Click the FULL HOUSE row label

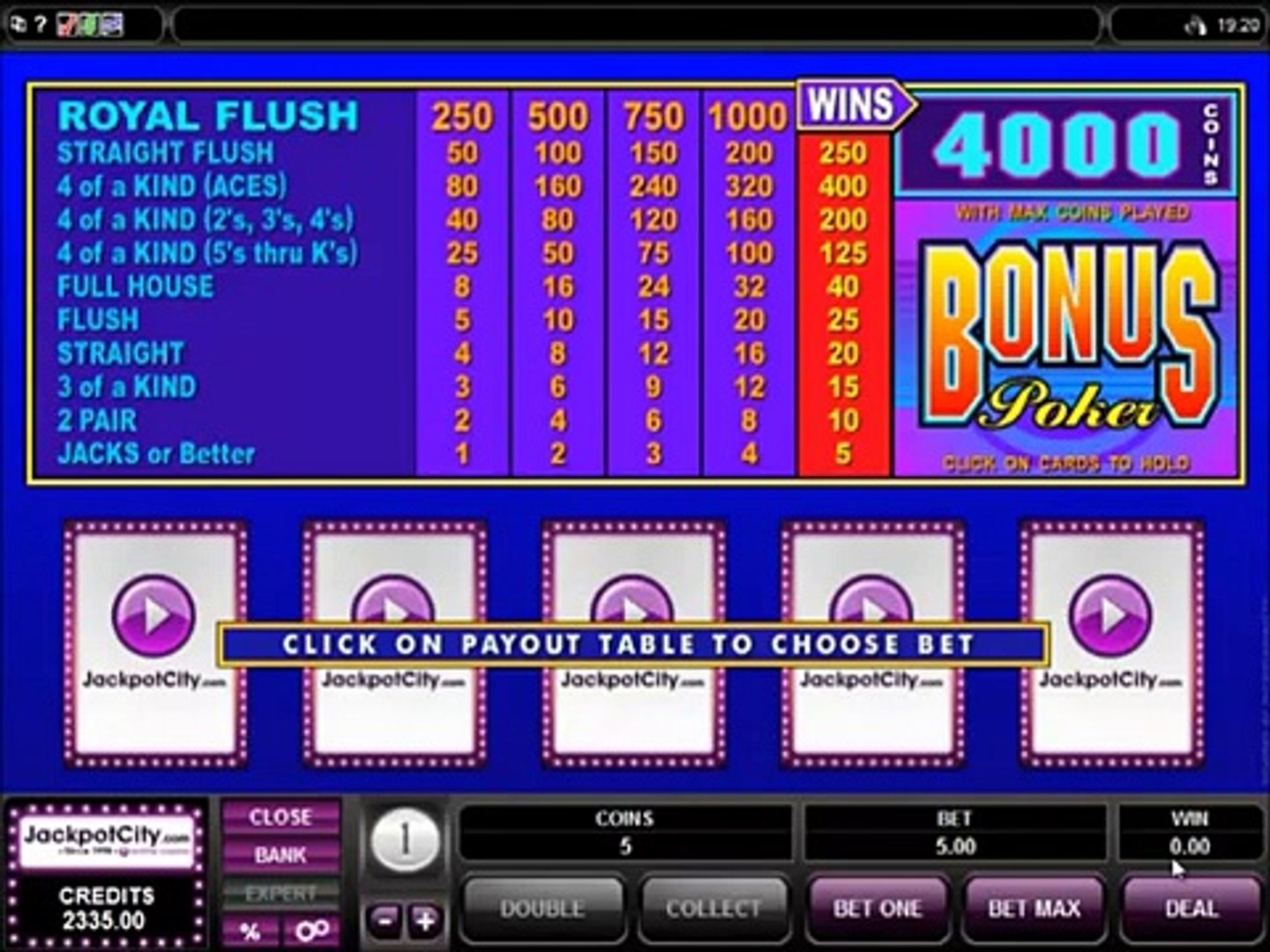point(135,286)
